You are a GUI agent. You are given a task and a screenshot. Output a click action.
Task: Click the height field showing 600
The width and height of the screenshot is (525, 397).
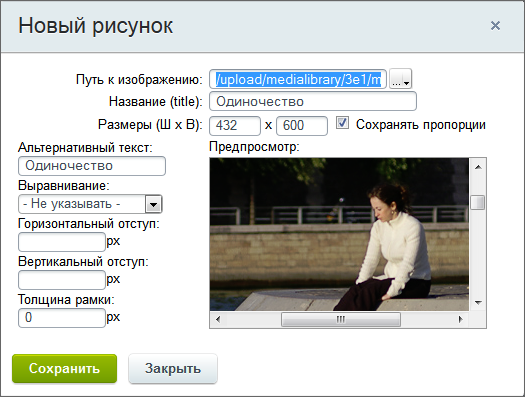pyautogui.click(x=302, y=126)
